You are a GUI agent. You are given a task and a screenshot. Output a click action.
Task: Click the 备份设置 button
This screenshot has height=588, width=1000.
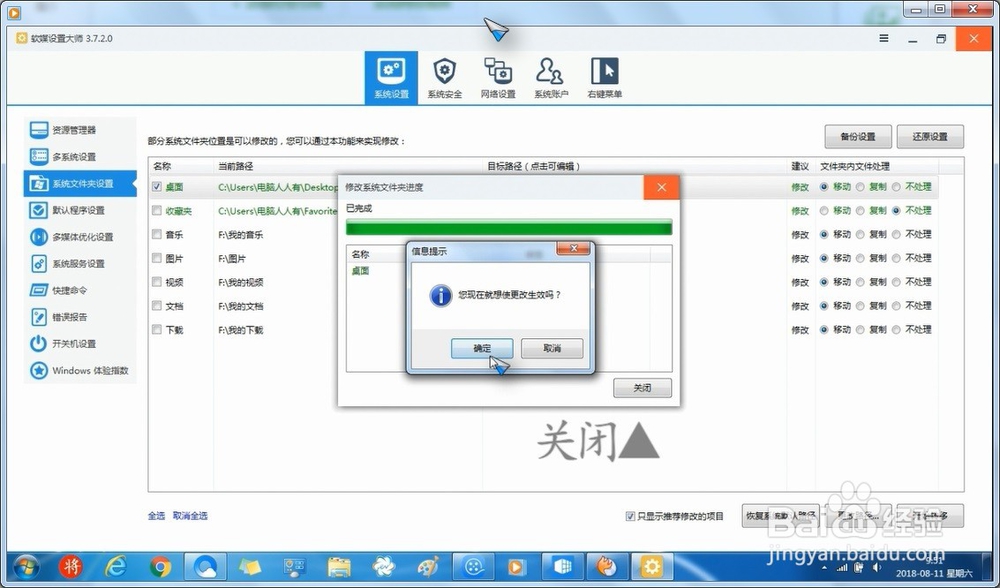[x=858, y=136]
